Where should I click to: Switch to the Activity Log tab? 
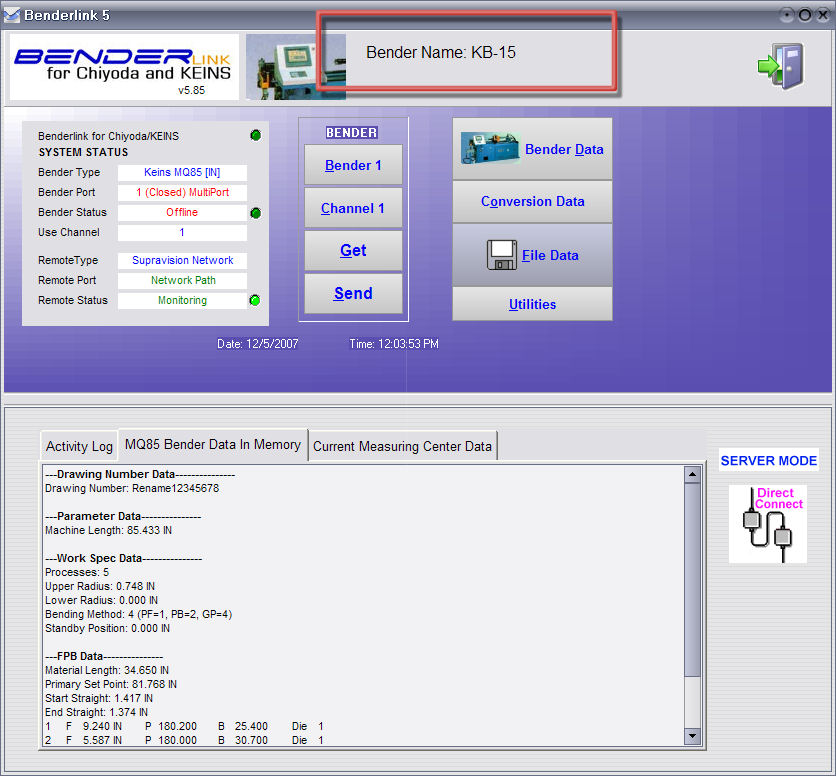point(79,446)
